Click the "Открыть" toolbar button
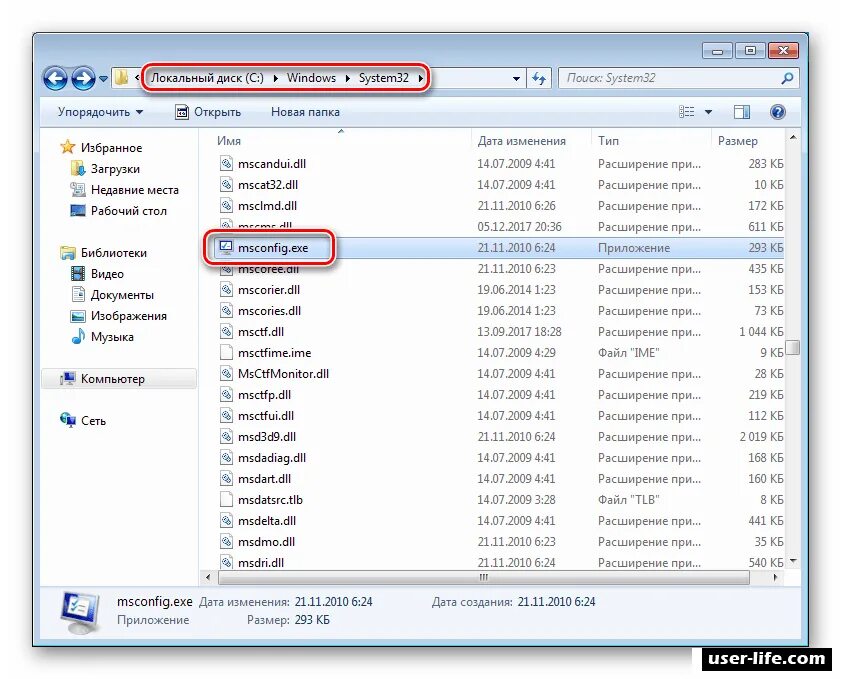 click(x=208, y=112)
